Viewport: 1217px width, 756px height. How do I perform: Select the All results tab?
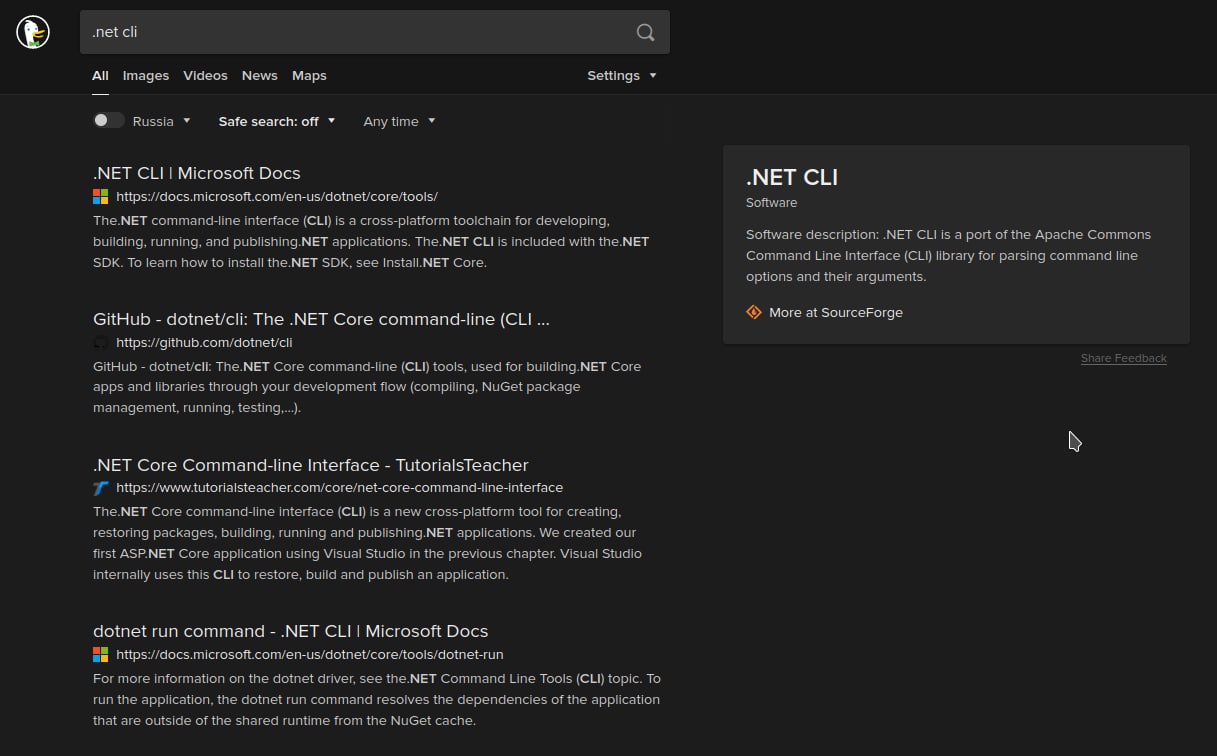[x=100, y=75]
